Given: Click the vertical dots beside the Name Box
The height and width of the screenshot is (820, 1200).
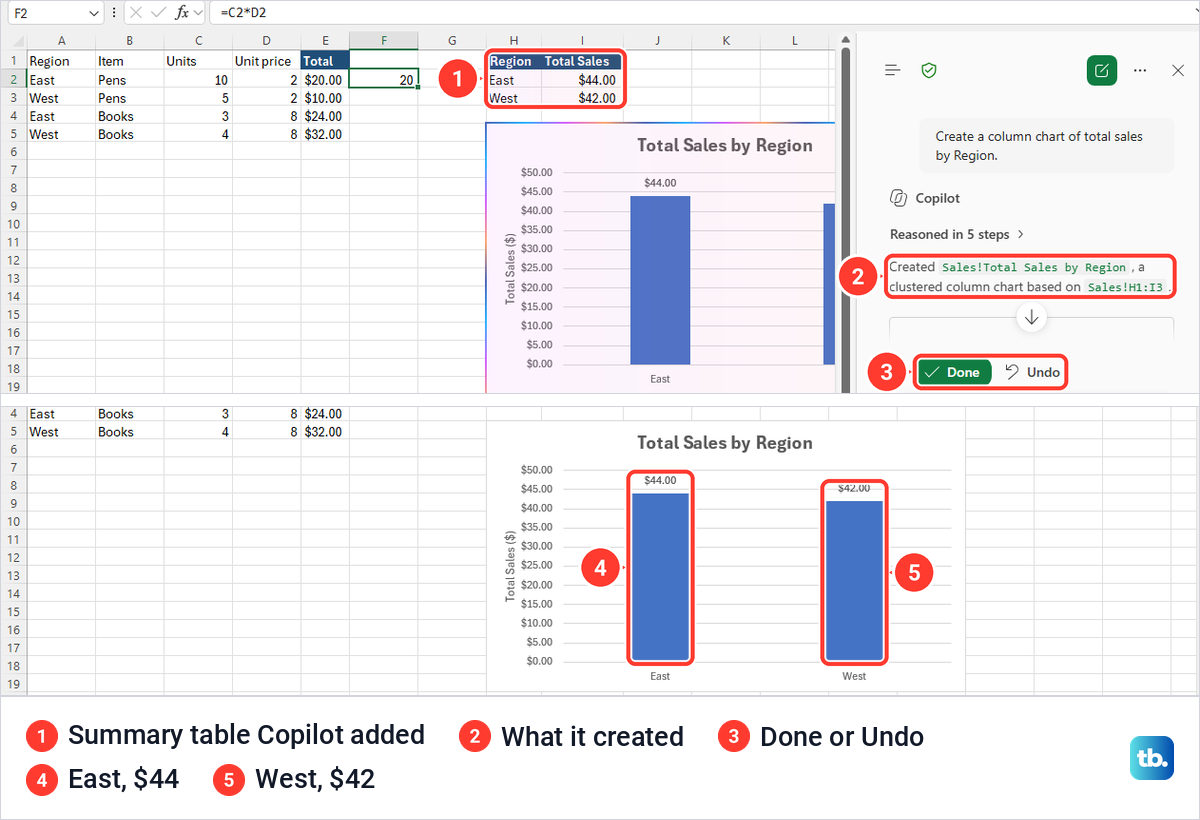Looking at the screenshot, I should tap(115, 13).
